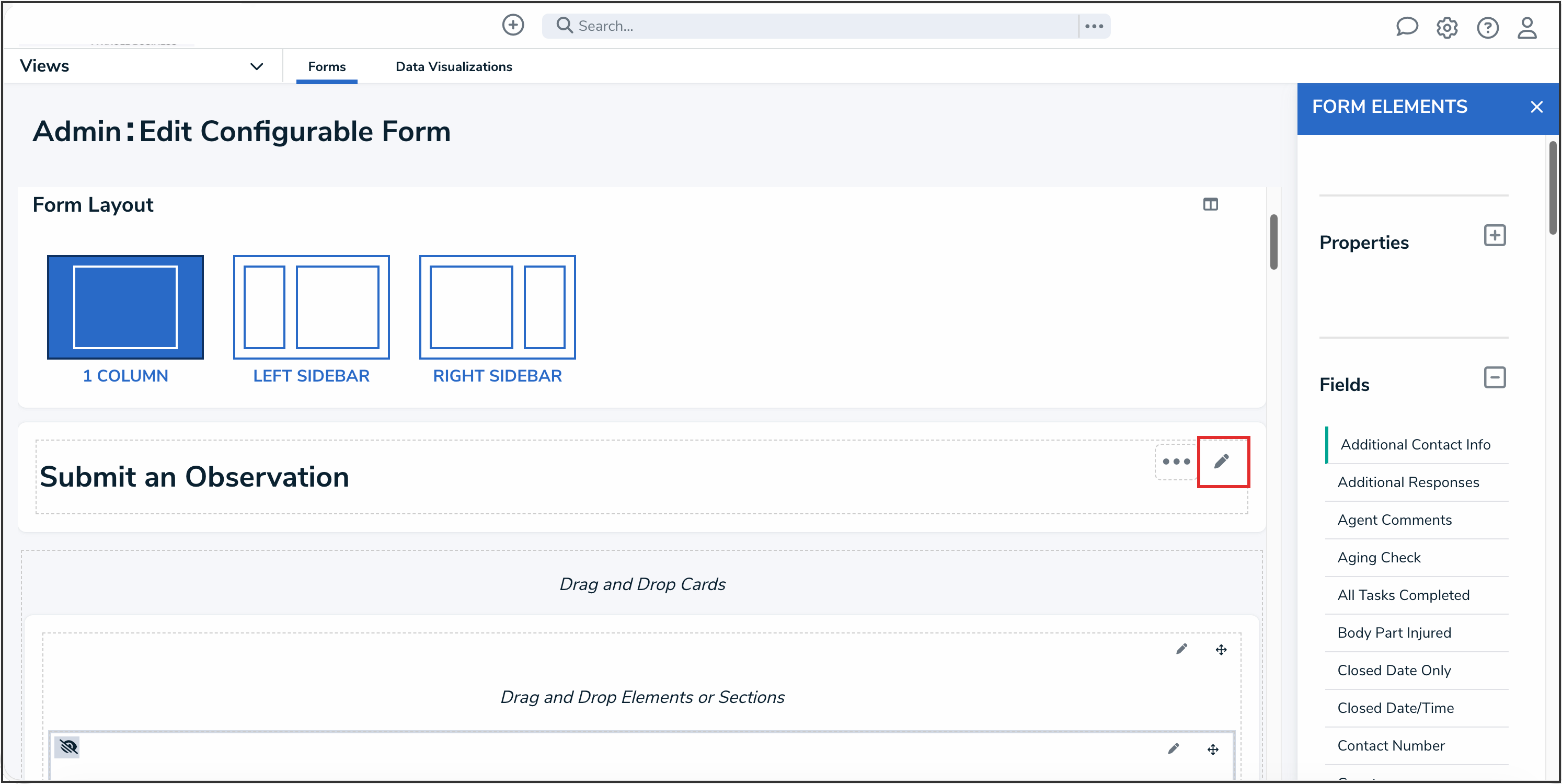
Task: Click the form elements panel scrollbar
Action: pyautogui.click(x=1552, y=188)
